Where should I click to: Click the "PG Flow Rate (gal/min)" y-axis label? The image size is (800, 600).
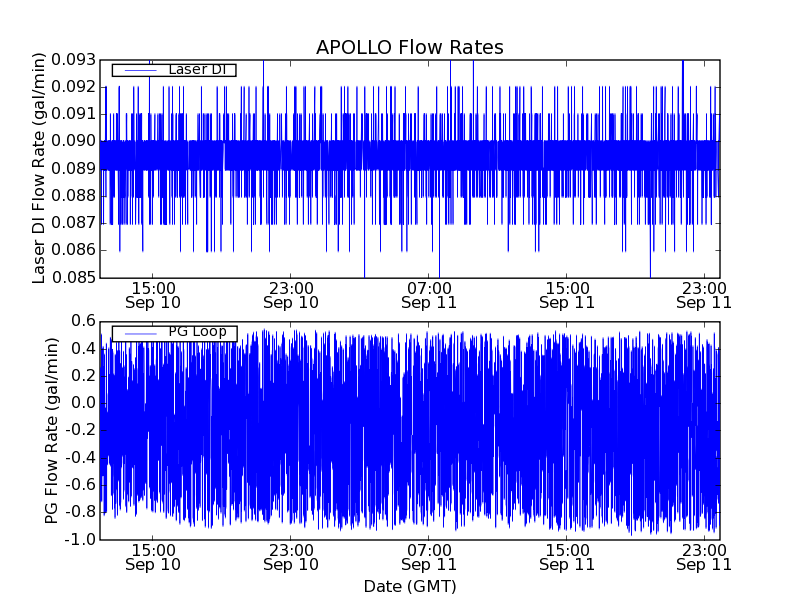pos(51,430)
